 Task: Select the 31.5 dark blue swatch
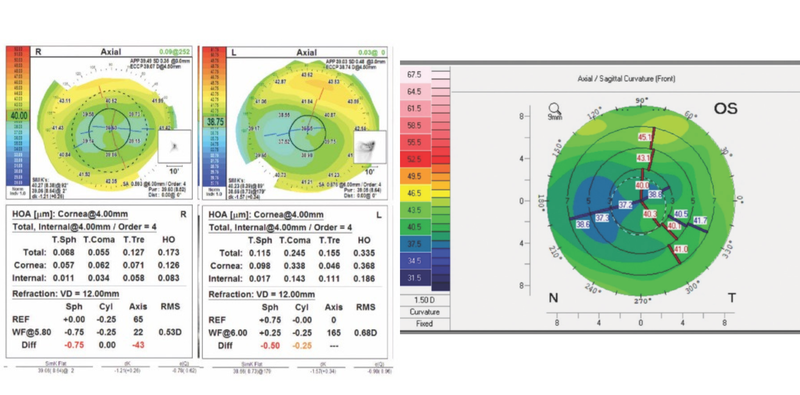(x=414, y=278)
